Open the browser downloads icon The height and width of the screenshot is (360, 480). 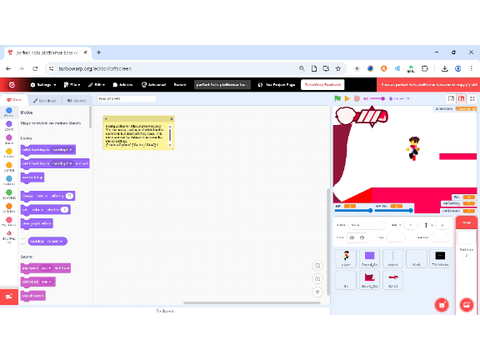point(444,69)
